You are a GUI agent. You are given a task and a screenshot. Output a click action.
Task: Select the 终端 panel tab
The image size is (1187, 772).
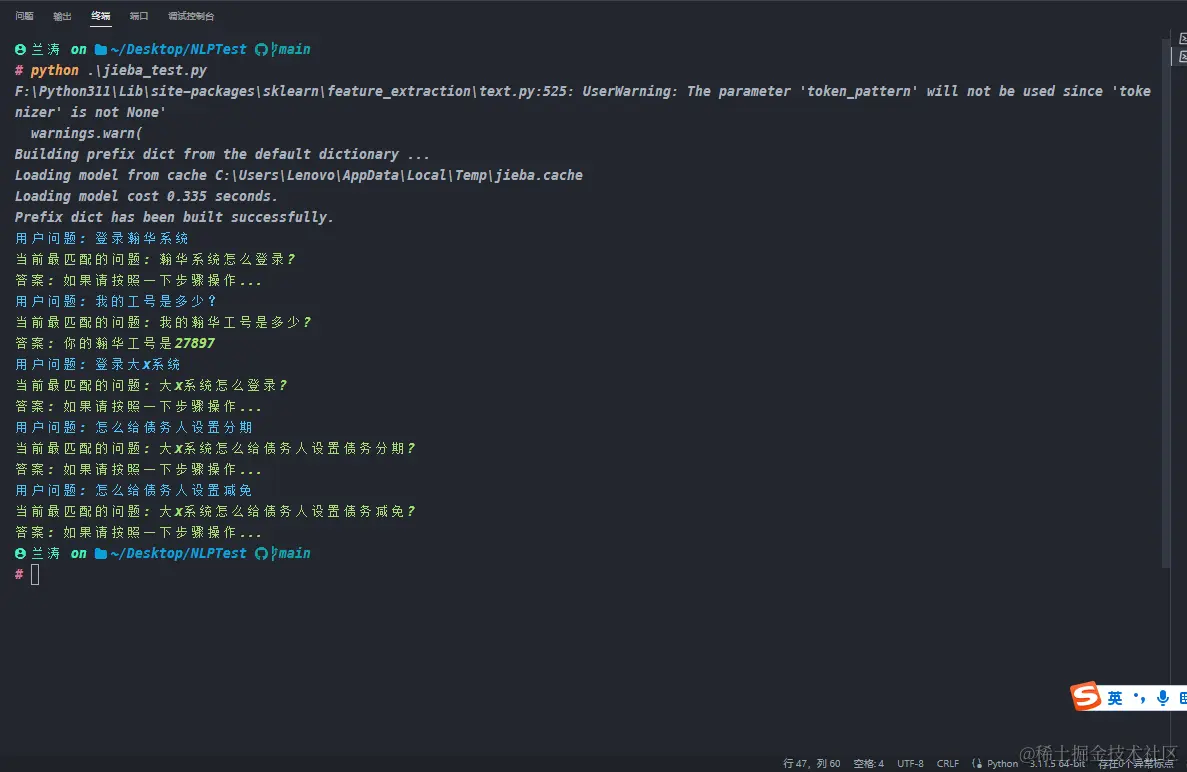pyautogui.click(x=100, y=16)
